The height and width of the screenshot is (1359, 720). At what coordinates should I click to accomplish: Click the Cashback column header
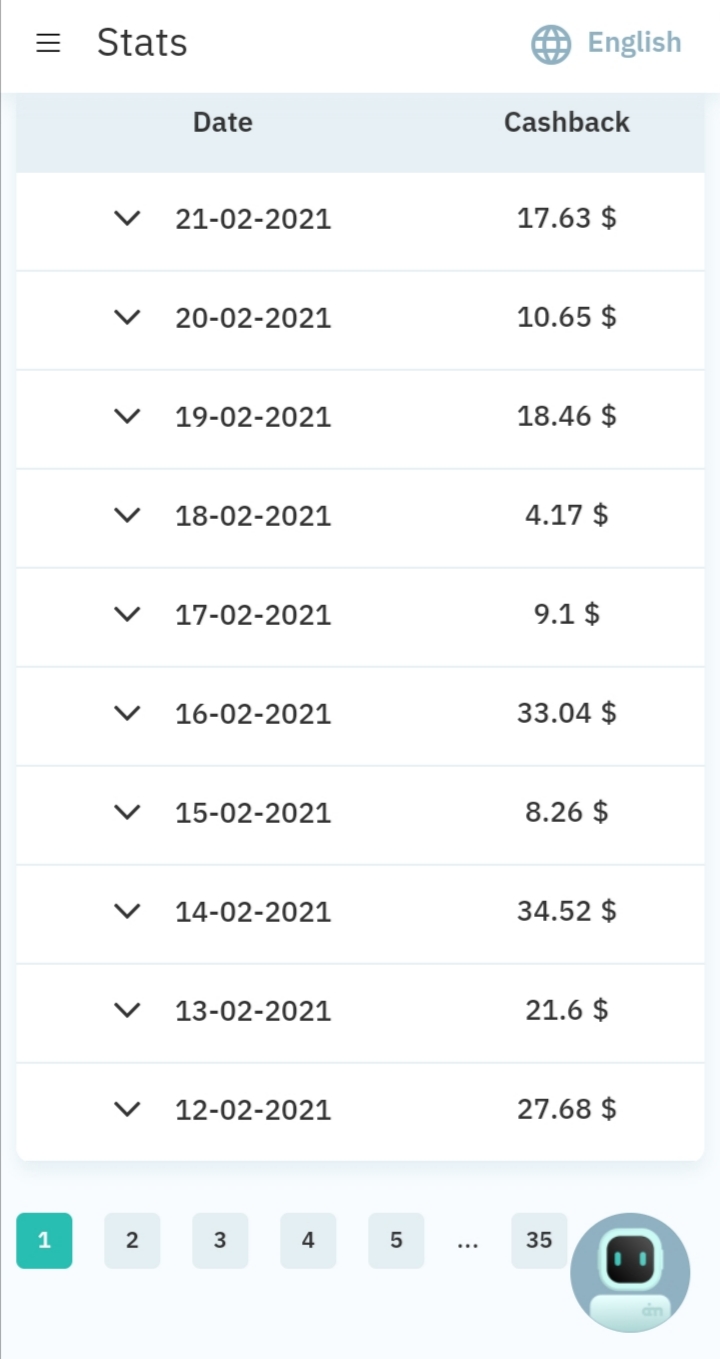[x=566, y=122]
